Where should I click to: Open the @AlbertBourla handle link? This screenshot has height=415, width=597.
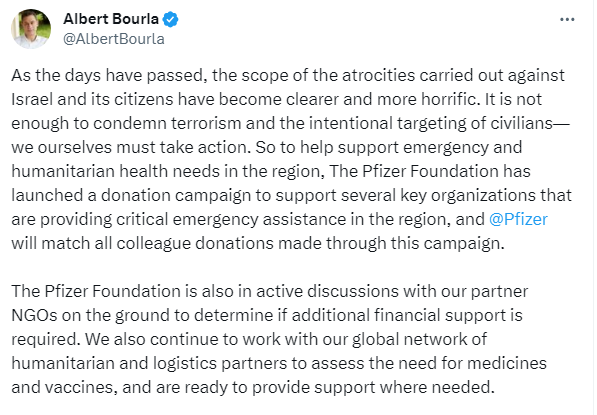pyautogui.click(x=114, y=39)
